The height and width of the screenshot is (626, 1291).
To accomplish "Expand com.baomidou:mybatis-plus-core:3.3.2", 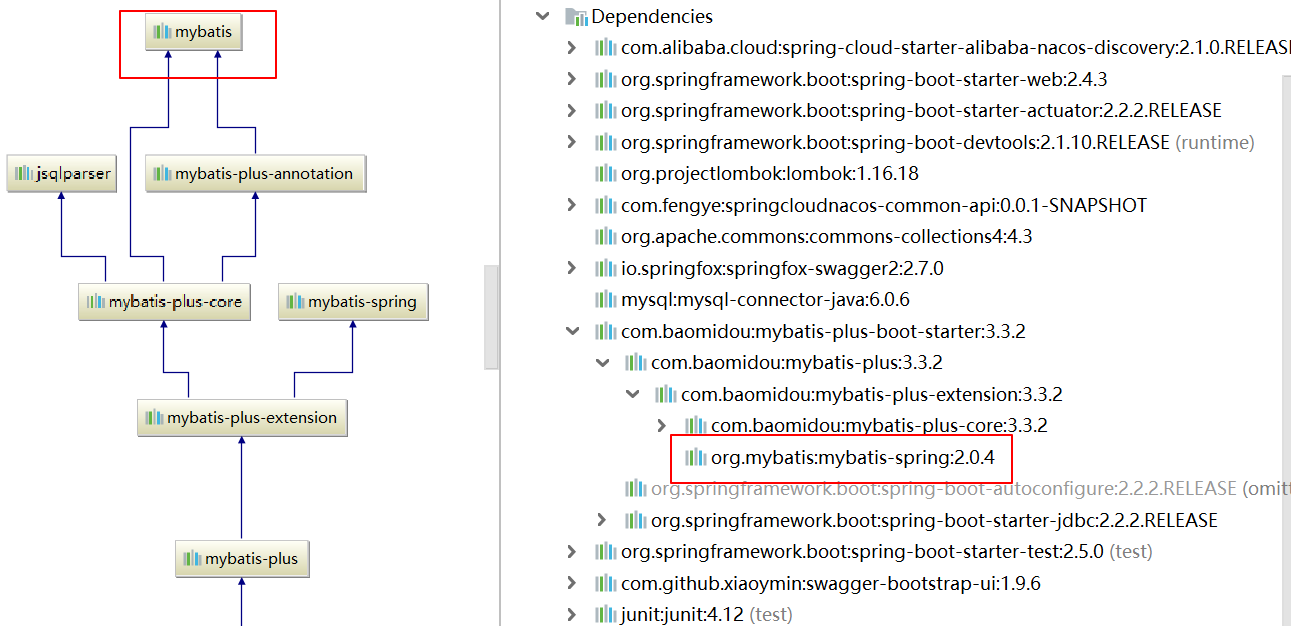I will coord(661,426).
